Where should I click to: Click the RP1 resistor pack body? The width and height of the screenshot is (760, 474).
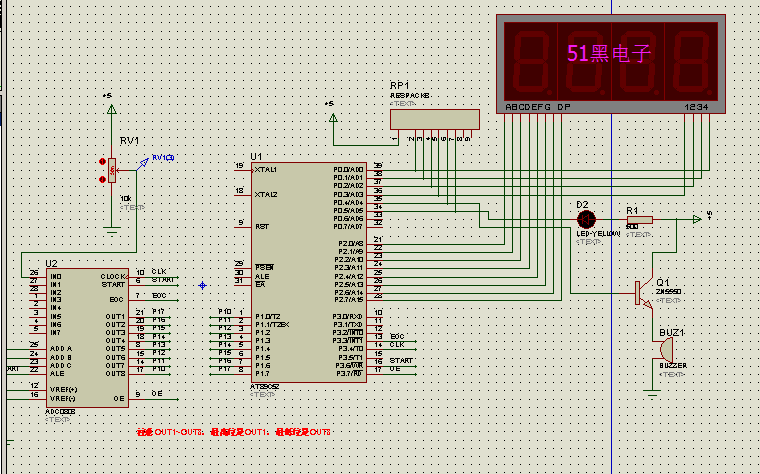click(x=435, y=119)
